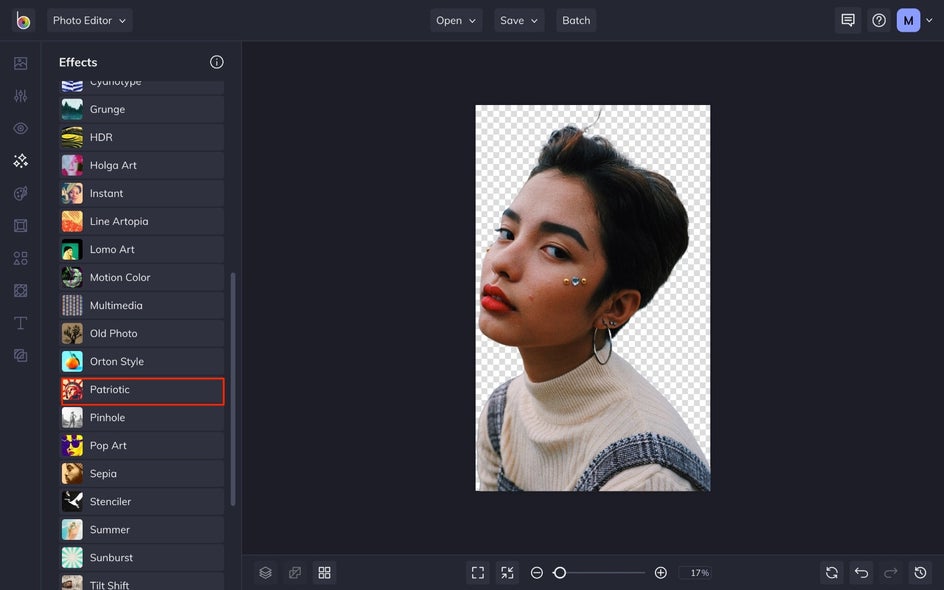Click the zoom out minus icon
Screen dimensions: 944x590
click(x=537, y=573)
